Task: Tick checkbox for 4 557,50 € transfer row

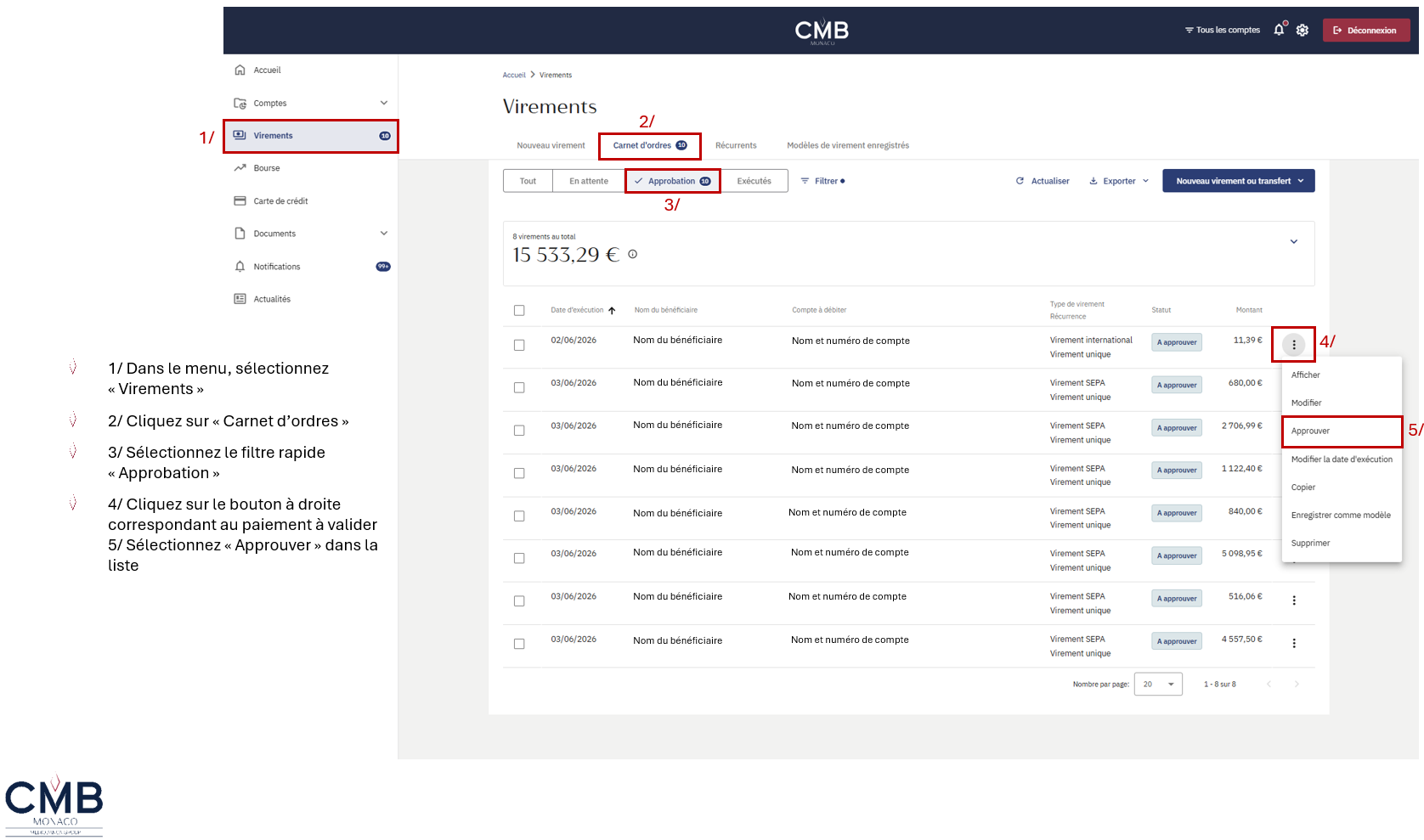Action: coord(519,644)
